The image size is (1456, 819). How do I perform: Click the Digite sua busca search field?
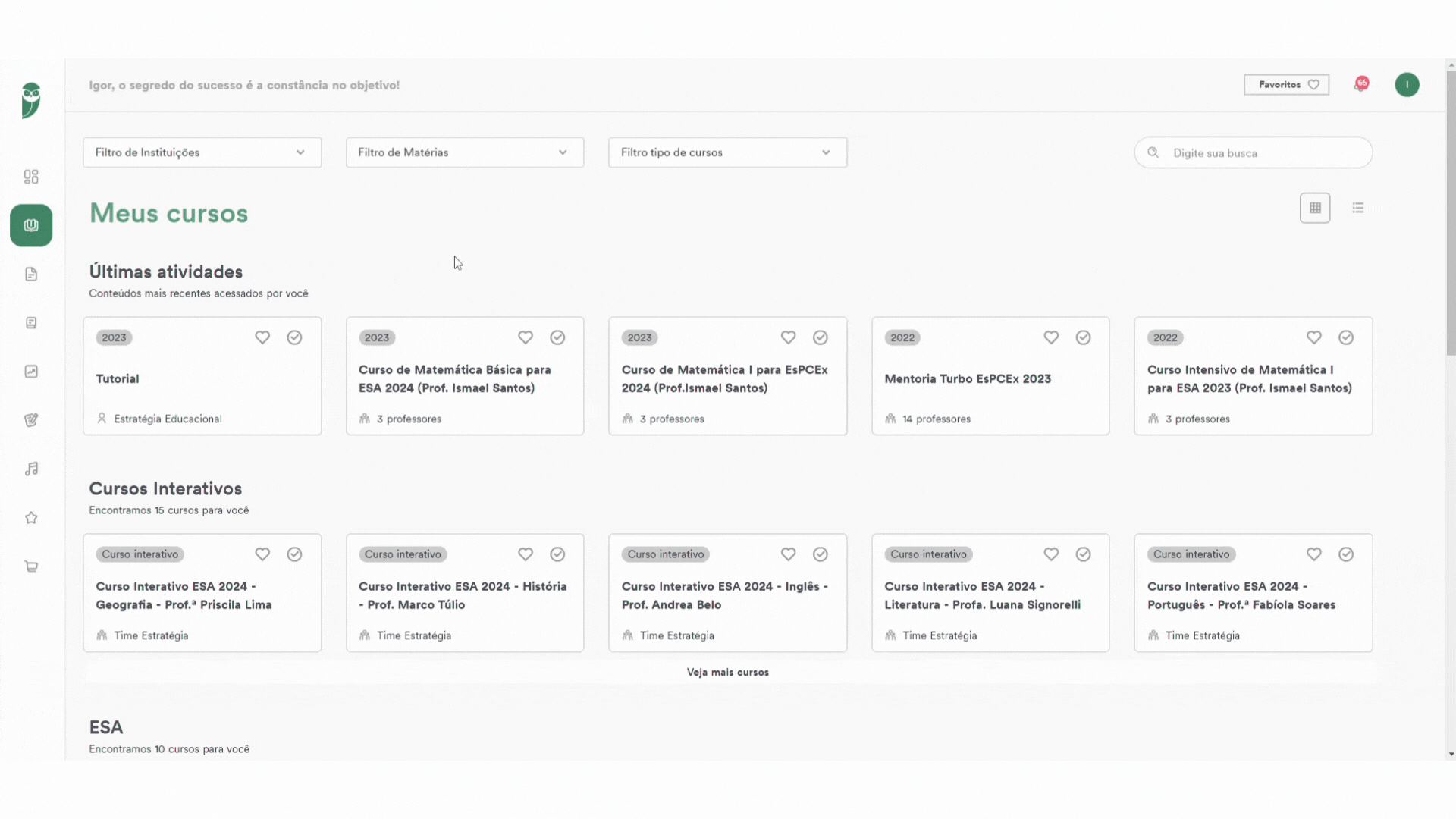(x=1254, y=152)
